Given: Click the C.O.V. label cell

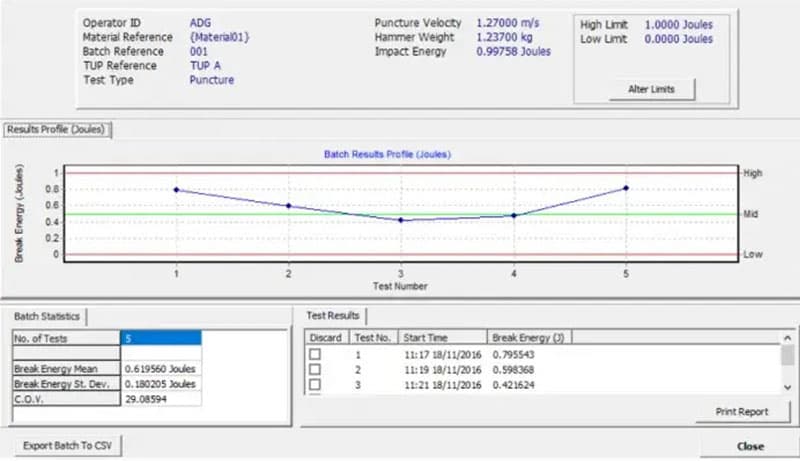Looking at the screenshot, I should (66, 399).
